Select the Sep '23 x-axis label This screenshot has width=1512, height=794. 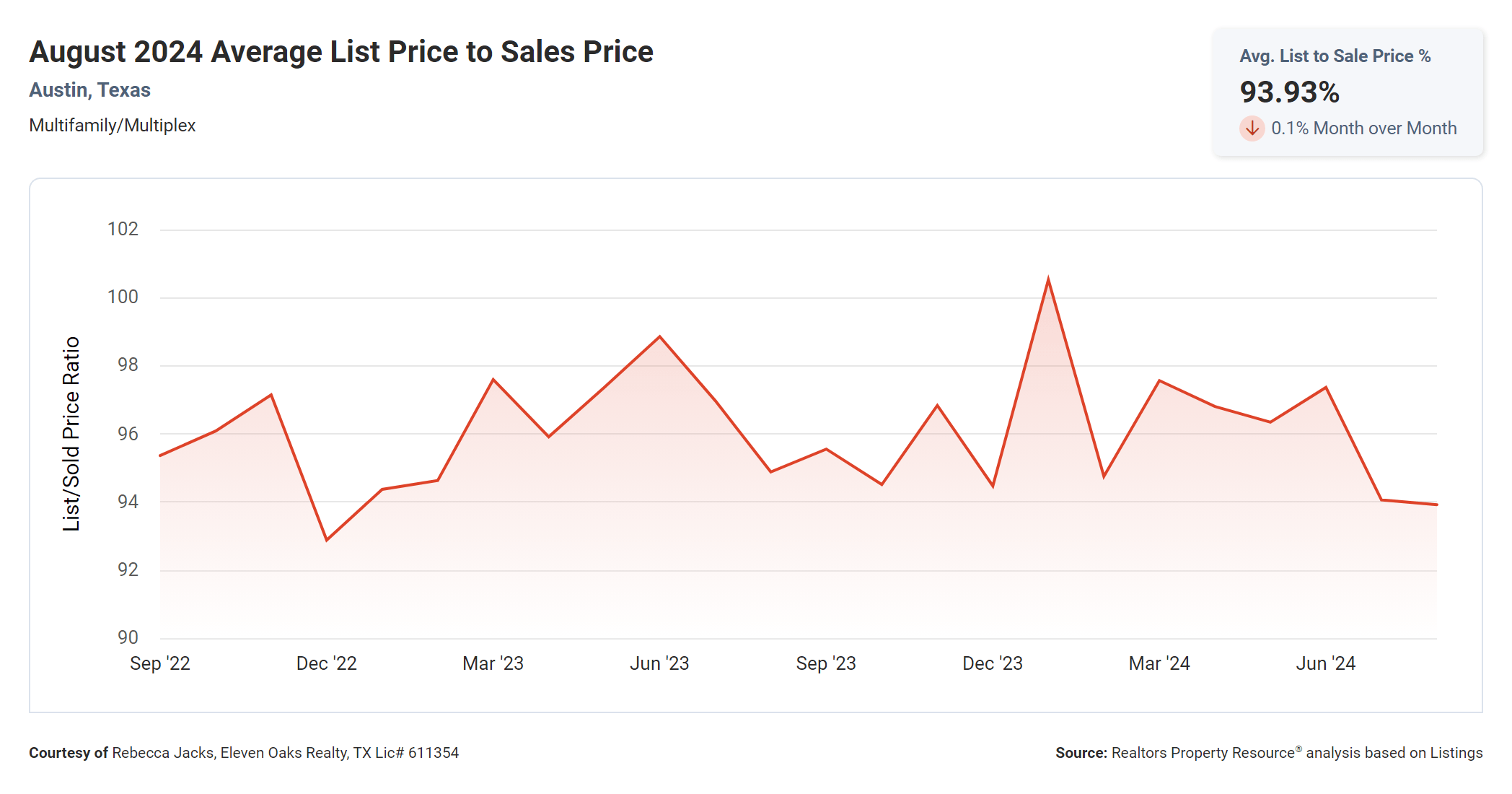pos(826,663)
